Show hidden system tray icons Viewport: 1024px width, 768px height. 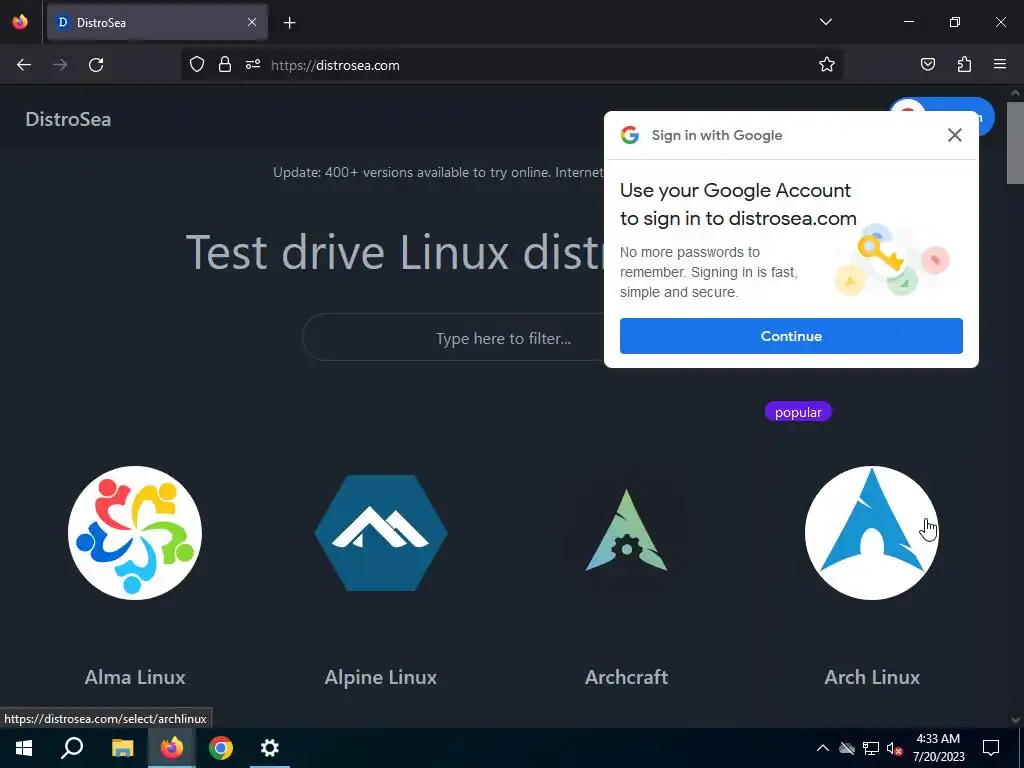[823, 748]
